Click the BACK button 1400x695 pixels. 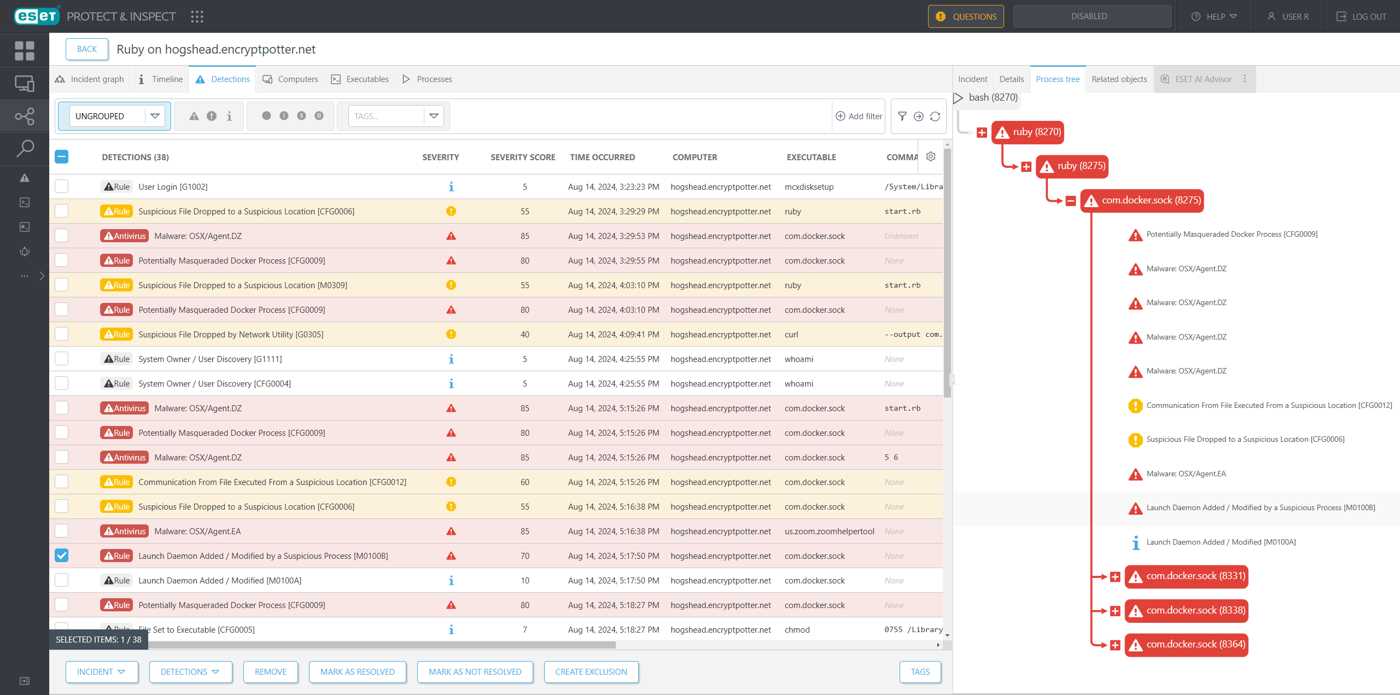tap(87, 49)
